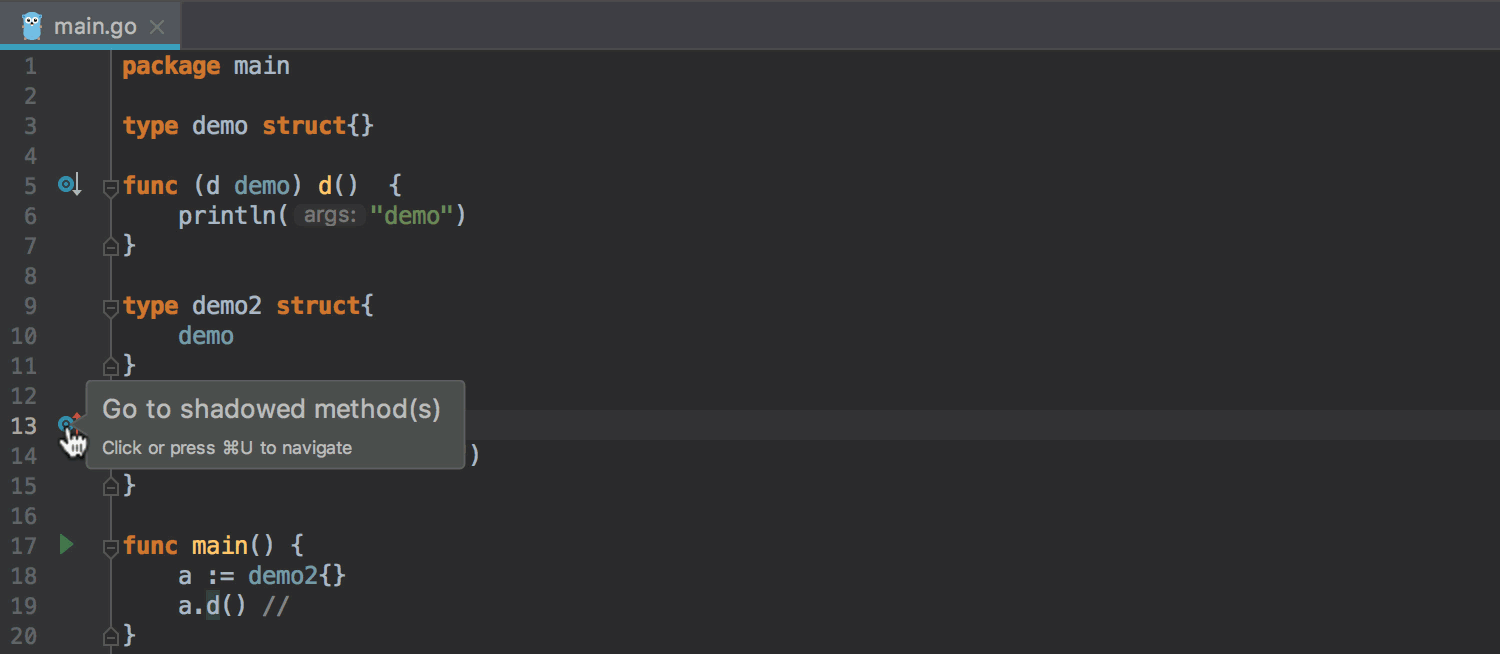Click the fold end marker on line 7
Viewport: 1500px width, 654px height.
point(111,246)
